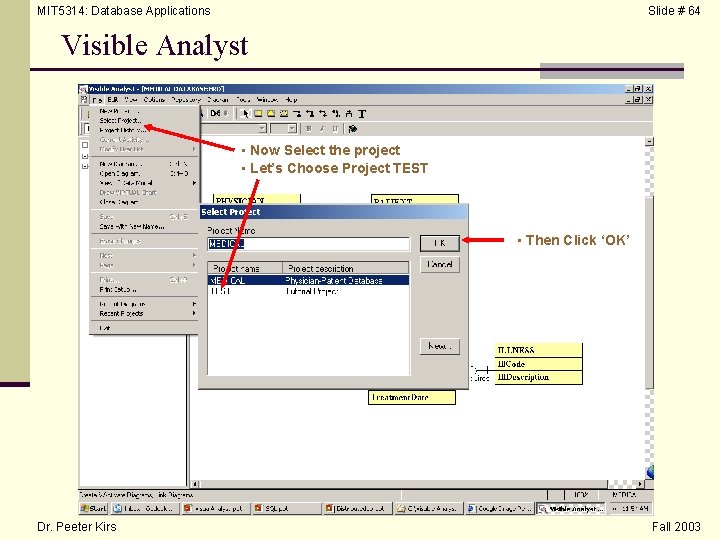This screenshot has width=720, height=540.
Task: Click OK in Select Project dialog
Action: [x=439, y=243]
